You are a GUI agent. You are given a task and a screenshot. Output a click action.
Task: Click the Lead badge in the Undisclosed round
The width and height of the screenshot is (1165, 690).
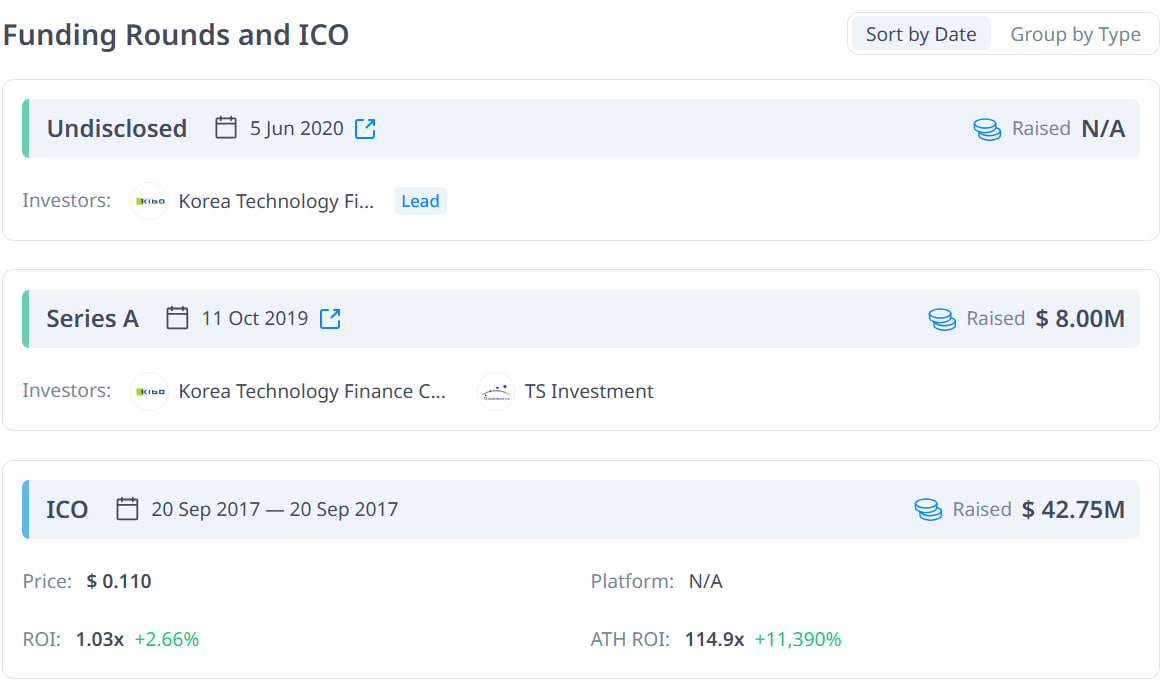pos(420,201)
